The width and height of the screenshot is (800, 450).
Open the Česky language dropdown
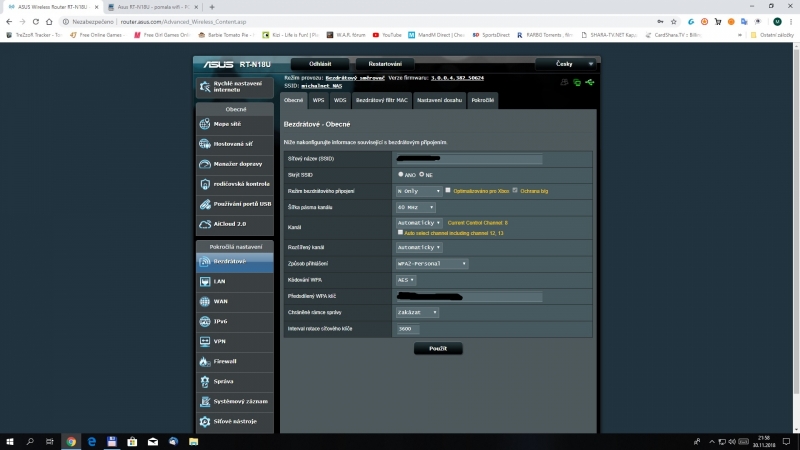[x=567, y=64]
